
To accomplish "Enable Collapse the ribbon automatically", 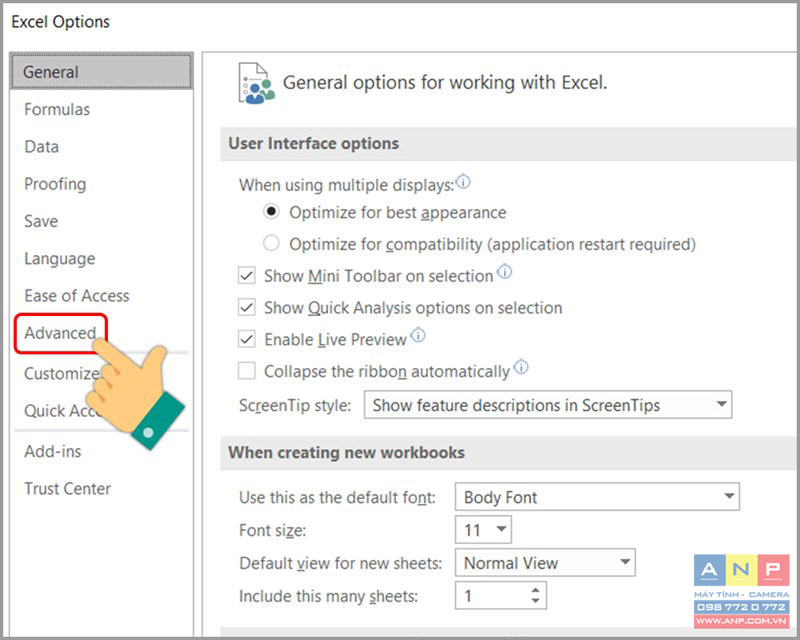I will pos(247,371).
